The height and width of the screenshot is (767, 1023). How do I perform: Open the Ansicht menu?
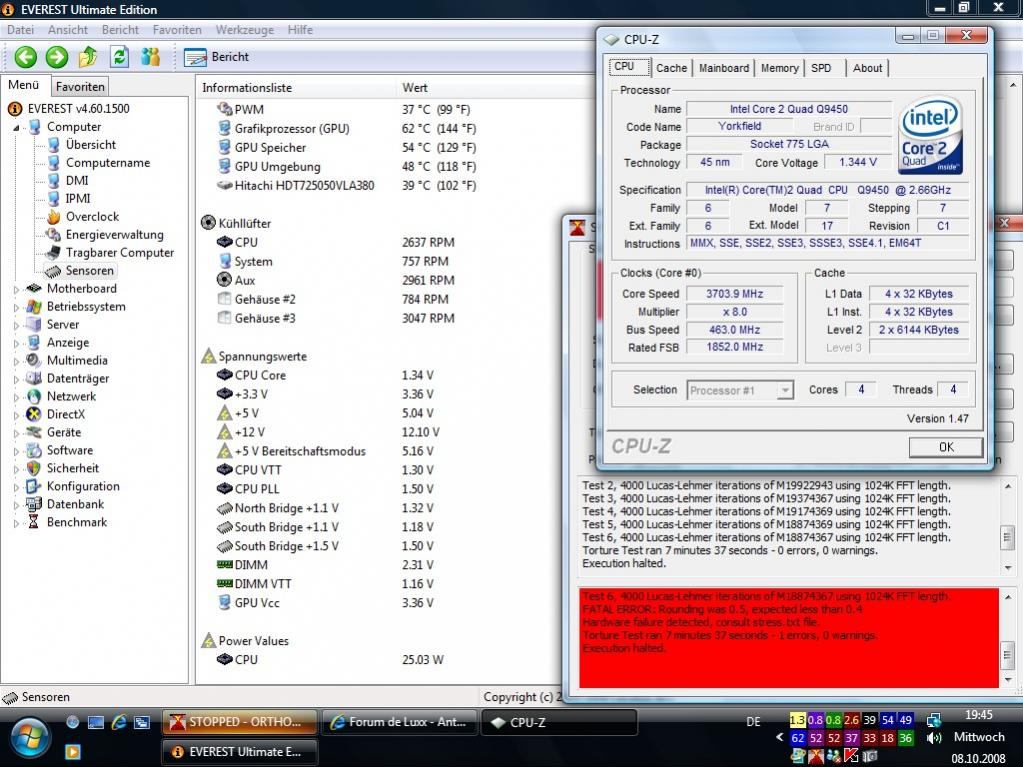tap(68, 30)
